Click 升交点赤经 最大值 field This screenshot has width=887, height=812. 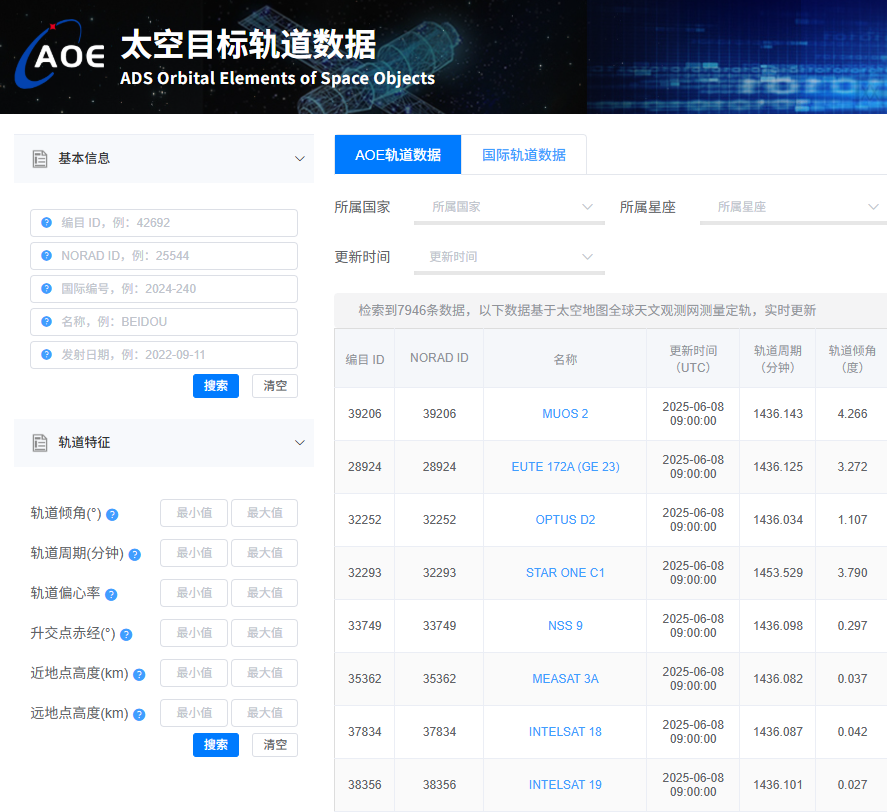coord(264,633)
